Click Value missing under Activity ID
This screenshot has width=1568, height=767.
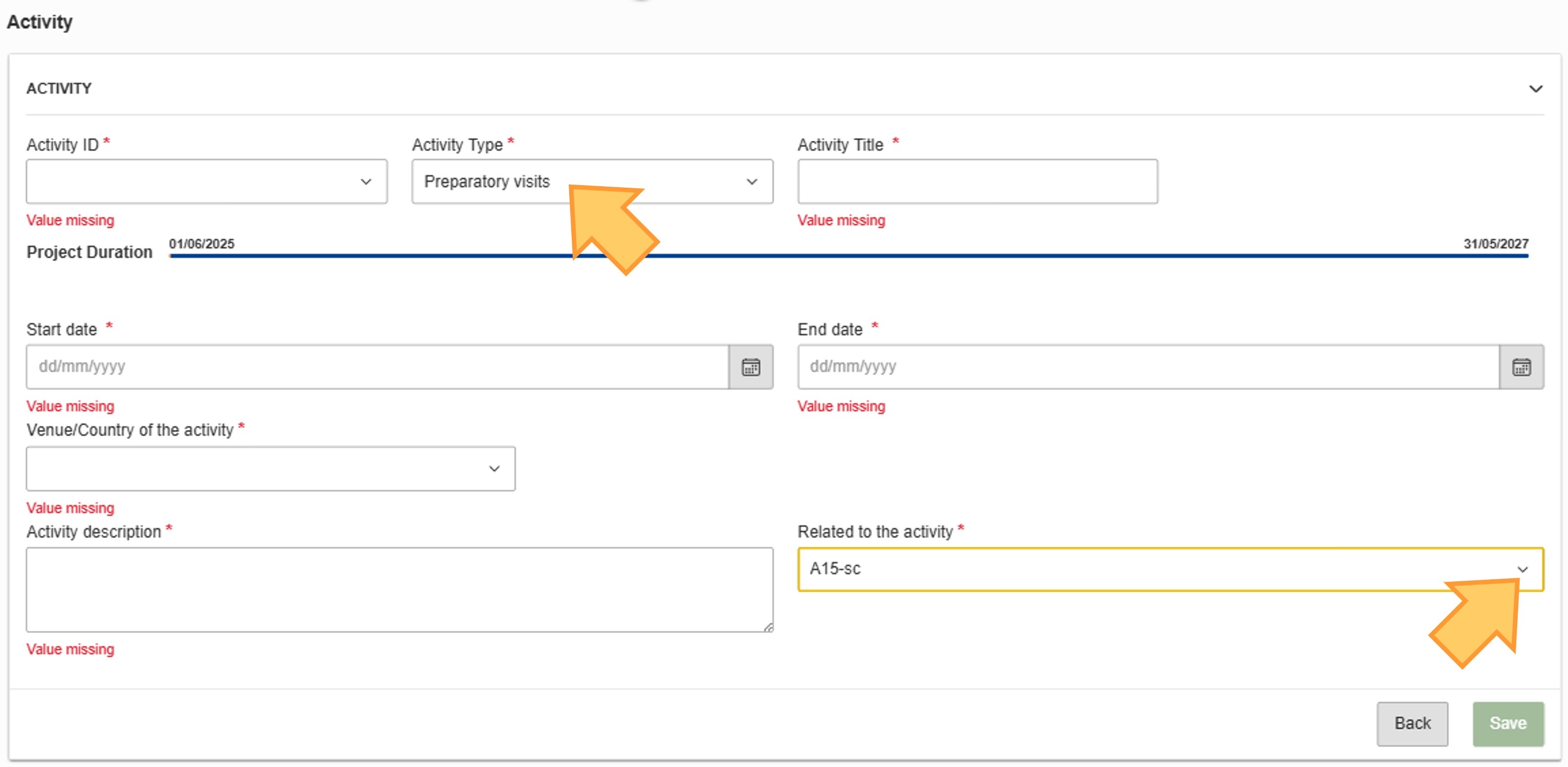[x=70, y=220]
